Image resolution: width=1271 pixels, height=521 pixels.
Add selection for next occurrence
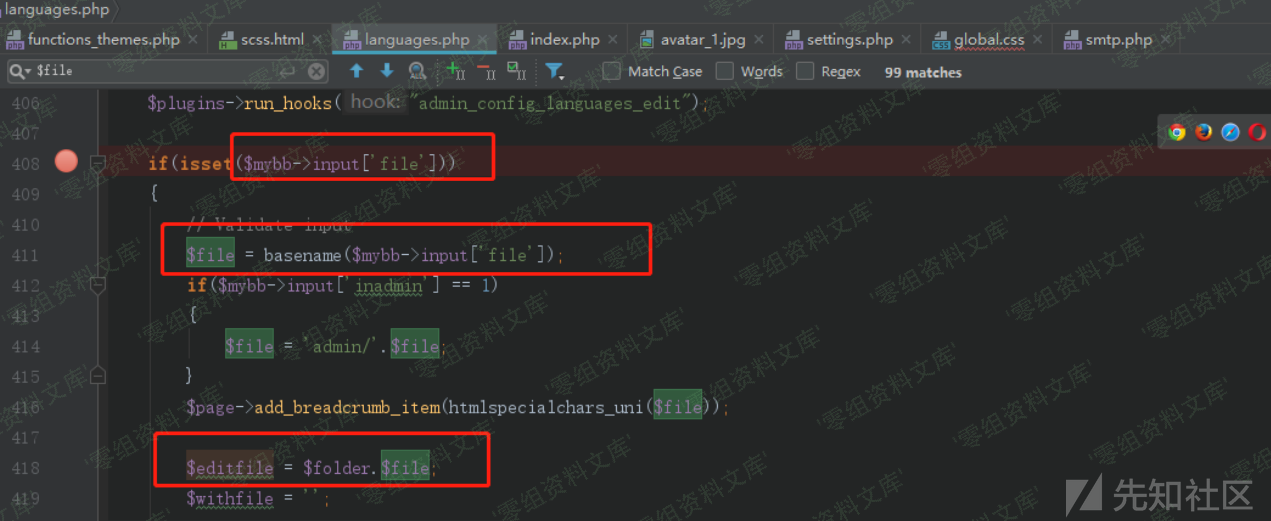coord(456,71)
